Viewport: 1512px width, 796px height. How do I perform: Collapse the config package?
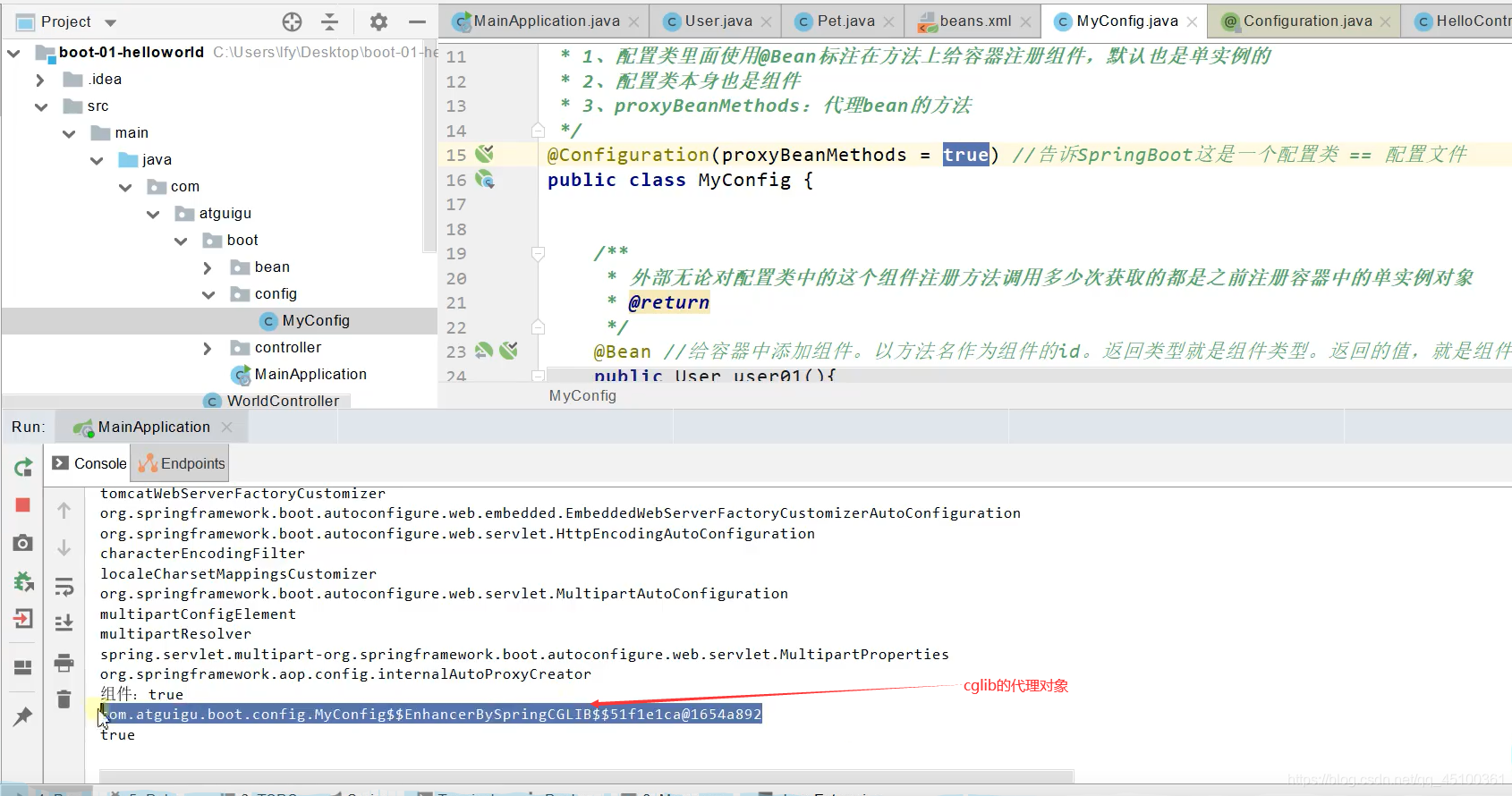tap(208, 294)
